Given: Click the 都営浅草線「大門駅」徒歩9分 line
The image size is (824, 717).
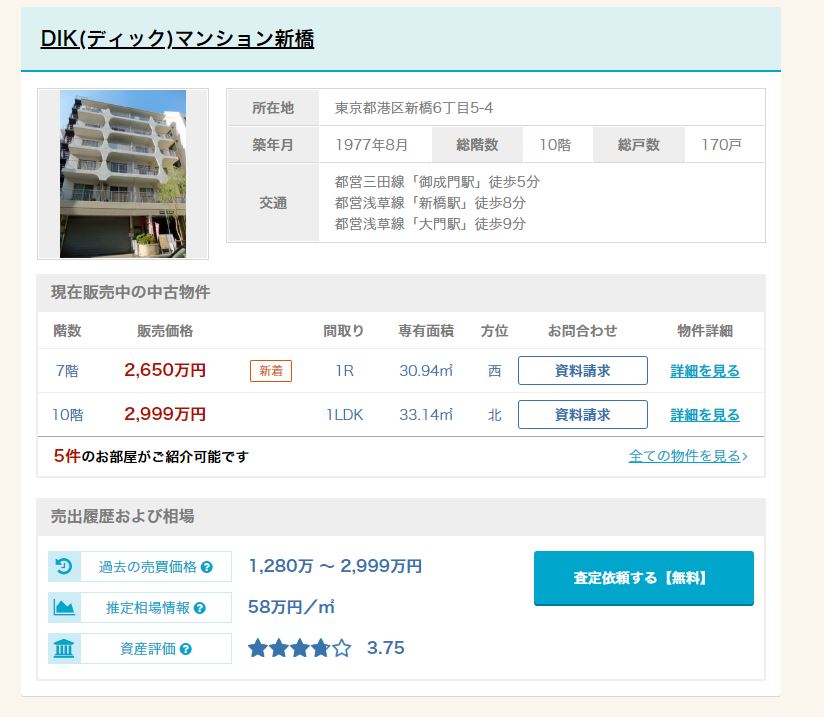Looking at the screenshot, I should (430, 224).
